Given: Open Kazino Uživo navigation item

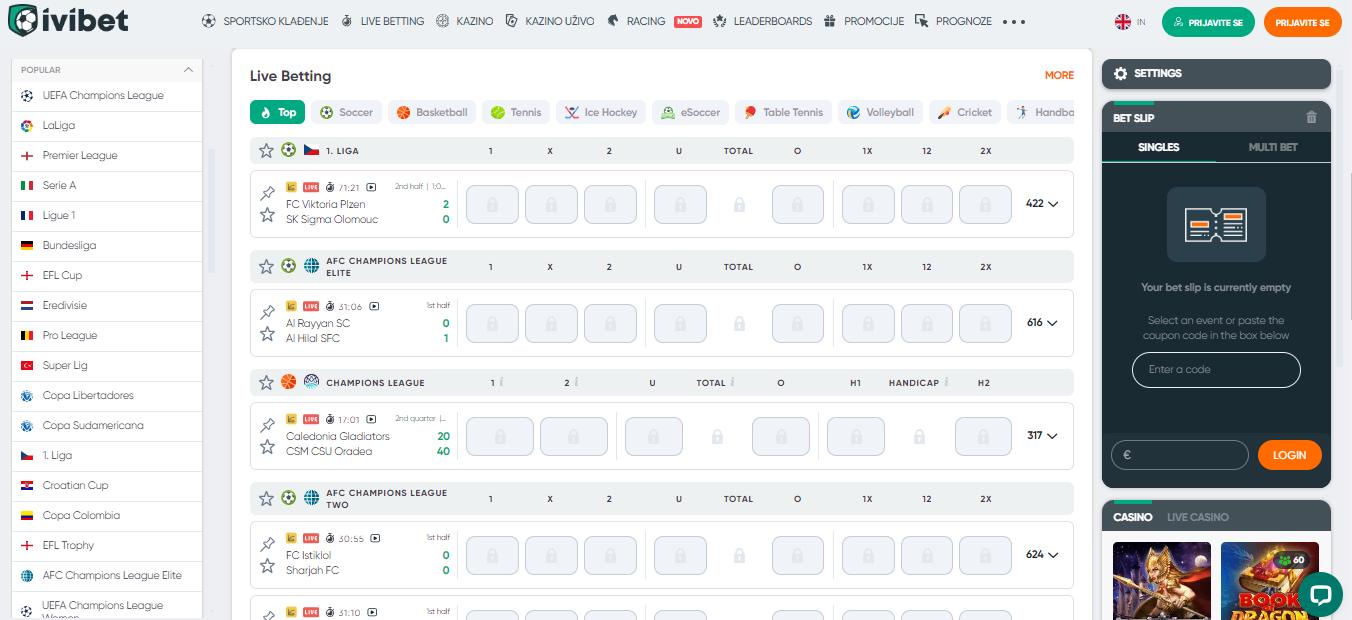Looking at the screenshot, I should (x=549, y=21).
